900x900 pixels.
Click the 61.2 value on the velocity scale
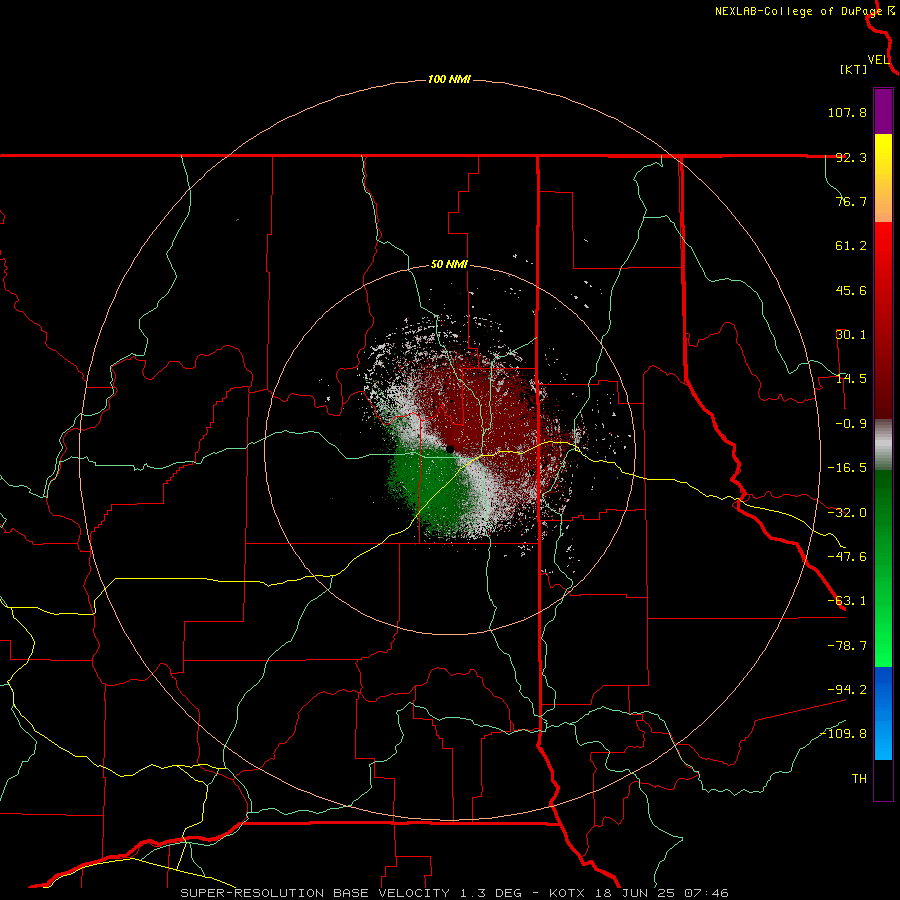point(851,246)
